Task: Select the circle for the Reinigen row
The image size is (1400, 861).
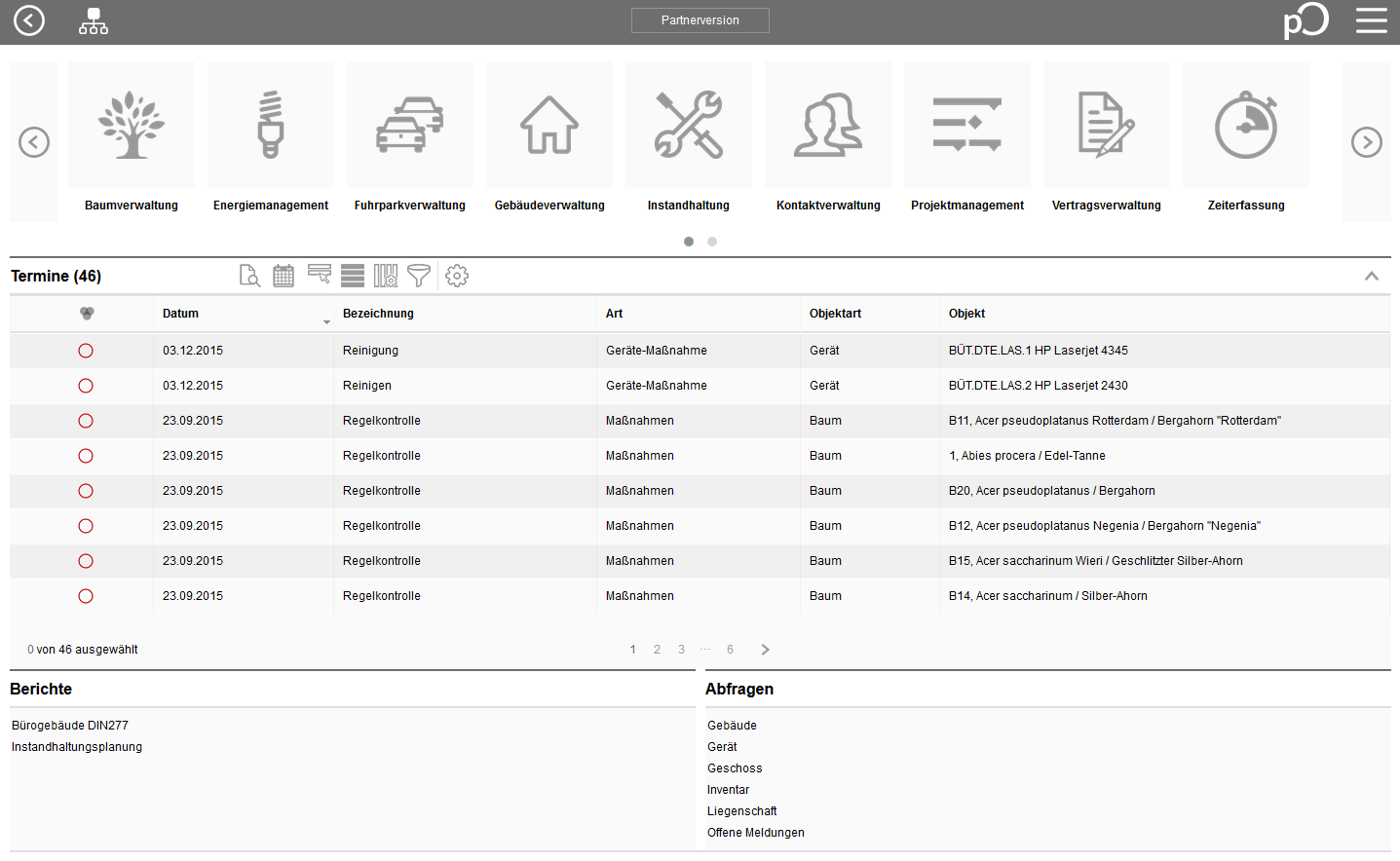Action: [x=86, y=386]
